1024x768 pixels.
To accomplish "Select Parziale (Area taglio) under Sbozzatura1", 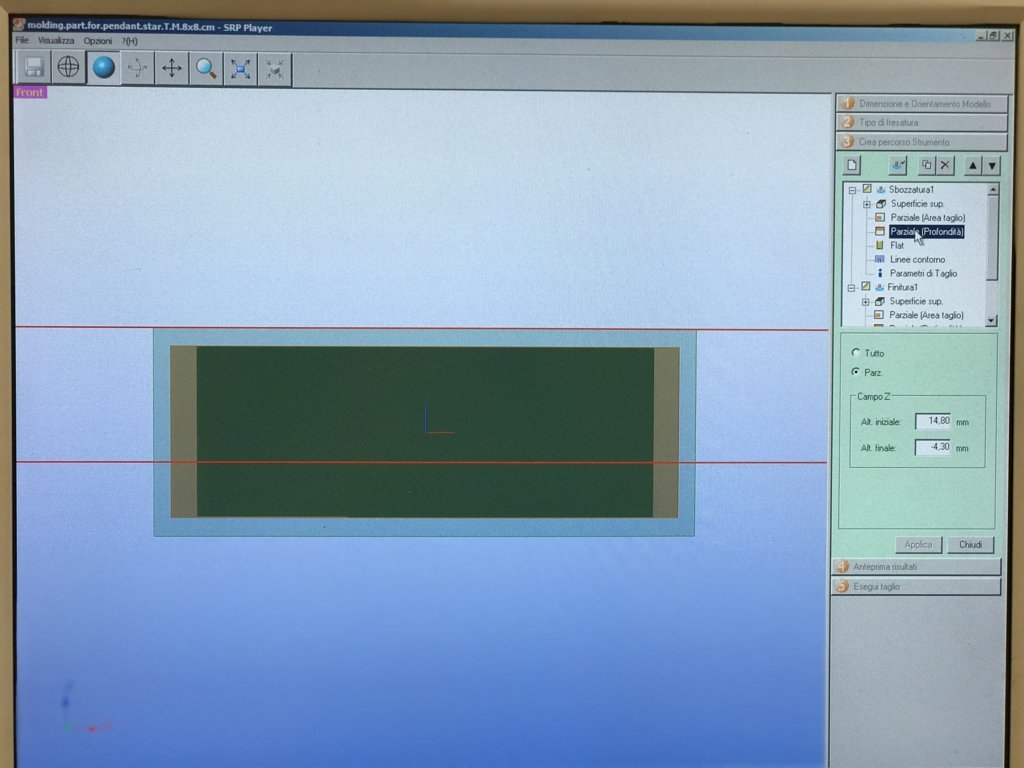I will [x=927, y=217].
